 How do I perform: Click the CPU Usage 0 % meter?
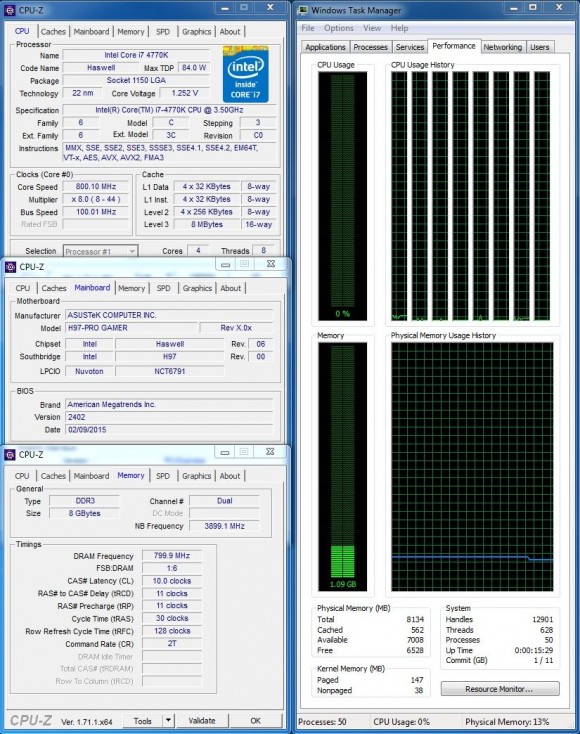343,196
